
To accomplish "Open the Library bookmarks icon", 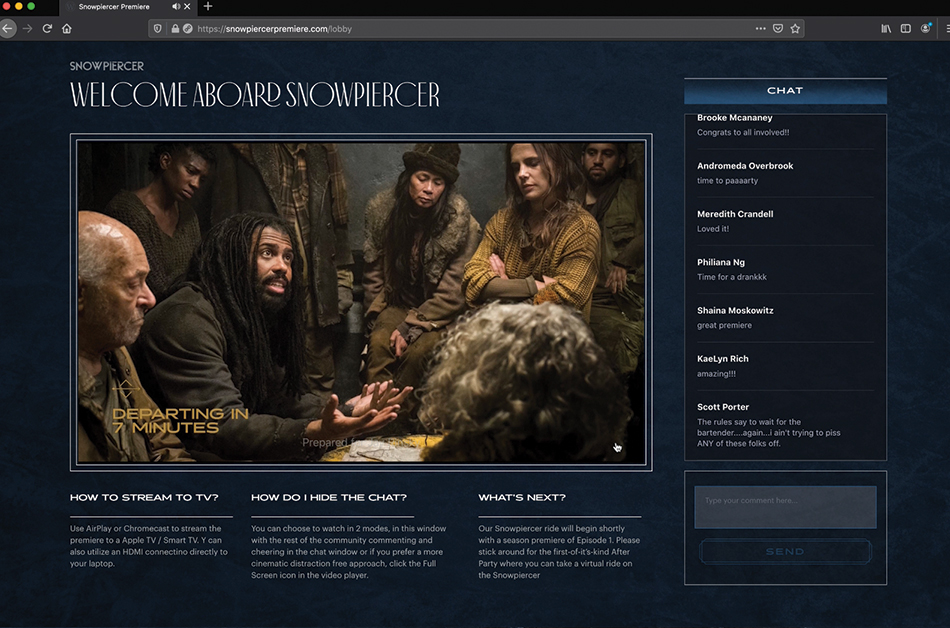I will [x=886, y=28].
